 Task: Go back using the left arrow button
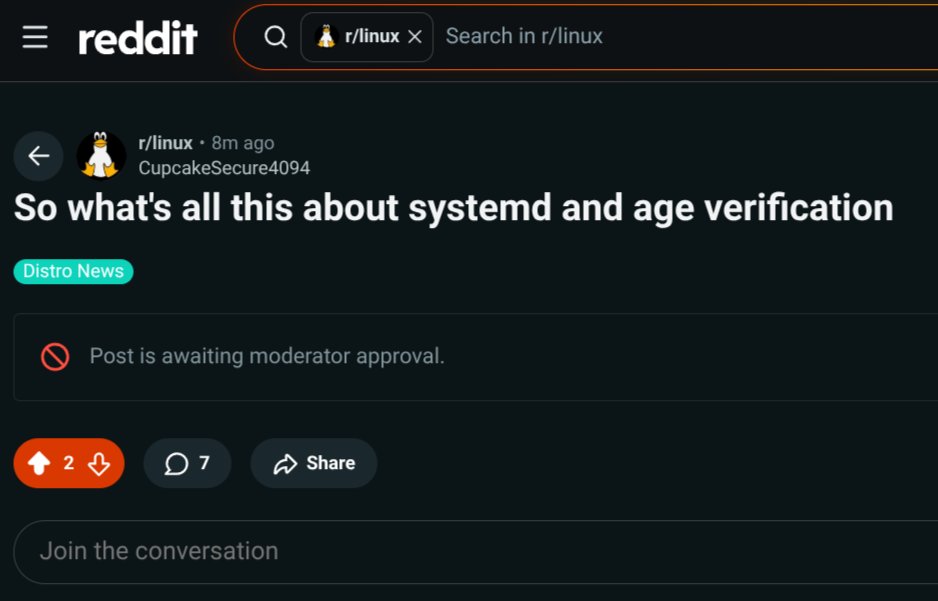point(39,155)
